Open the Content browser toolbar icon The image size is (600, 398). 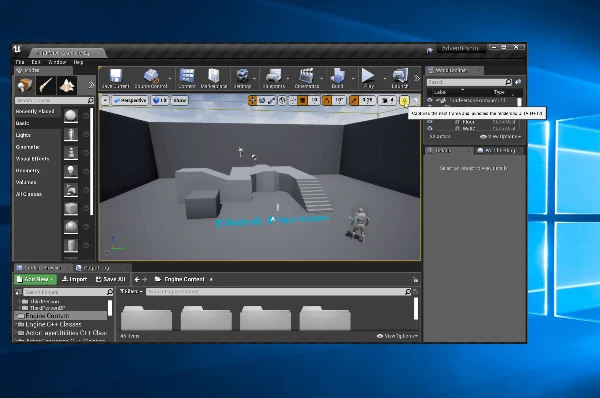(187, 78)
